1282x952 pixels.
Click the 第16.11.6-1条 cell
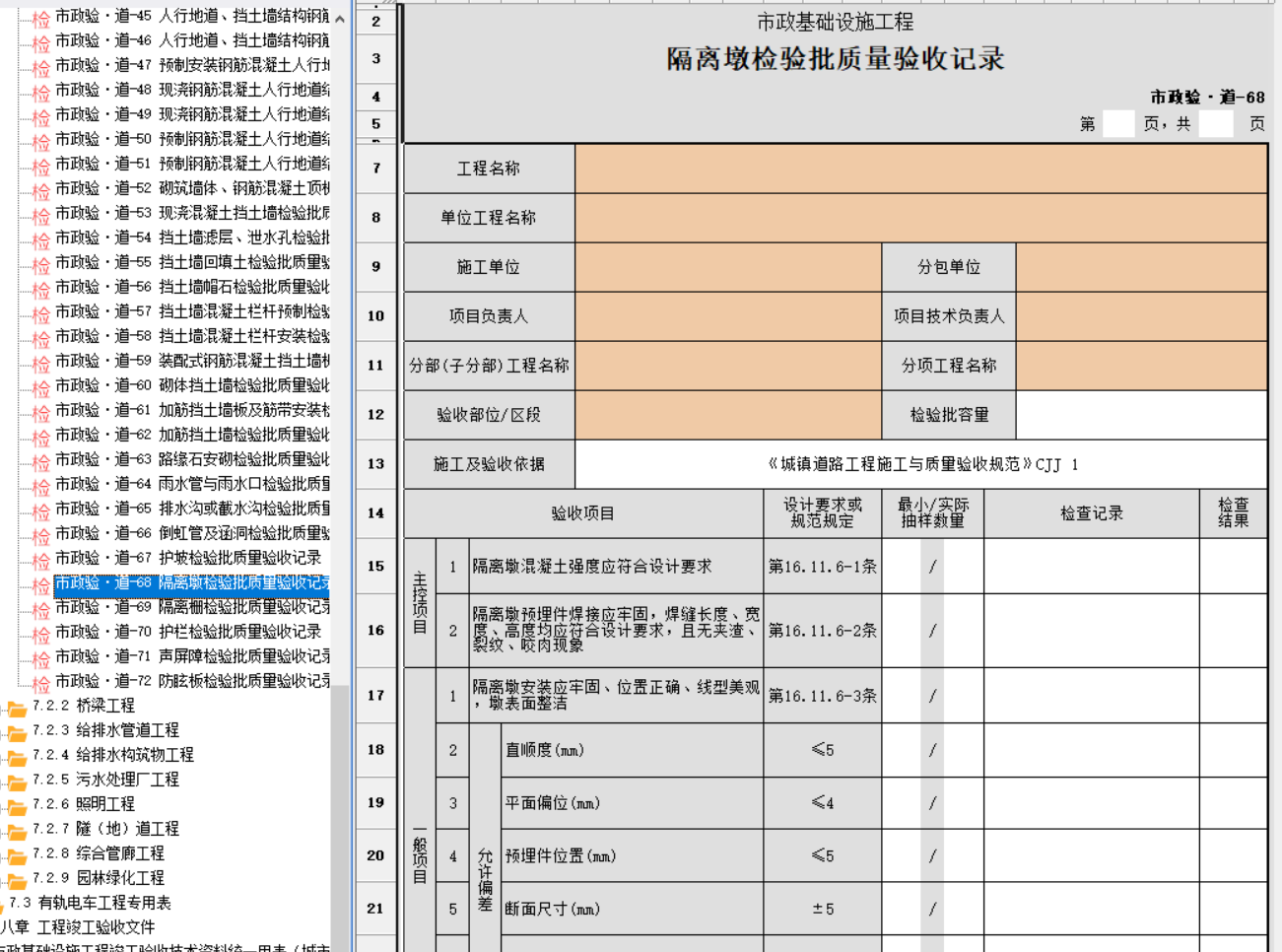(x=823, y=567)
